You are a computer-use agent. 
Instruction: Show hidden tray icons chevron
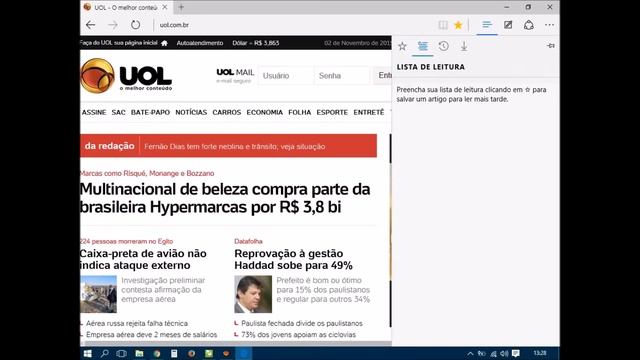coord(470,353)
